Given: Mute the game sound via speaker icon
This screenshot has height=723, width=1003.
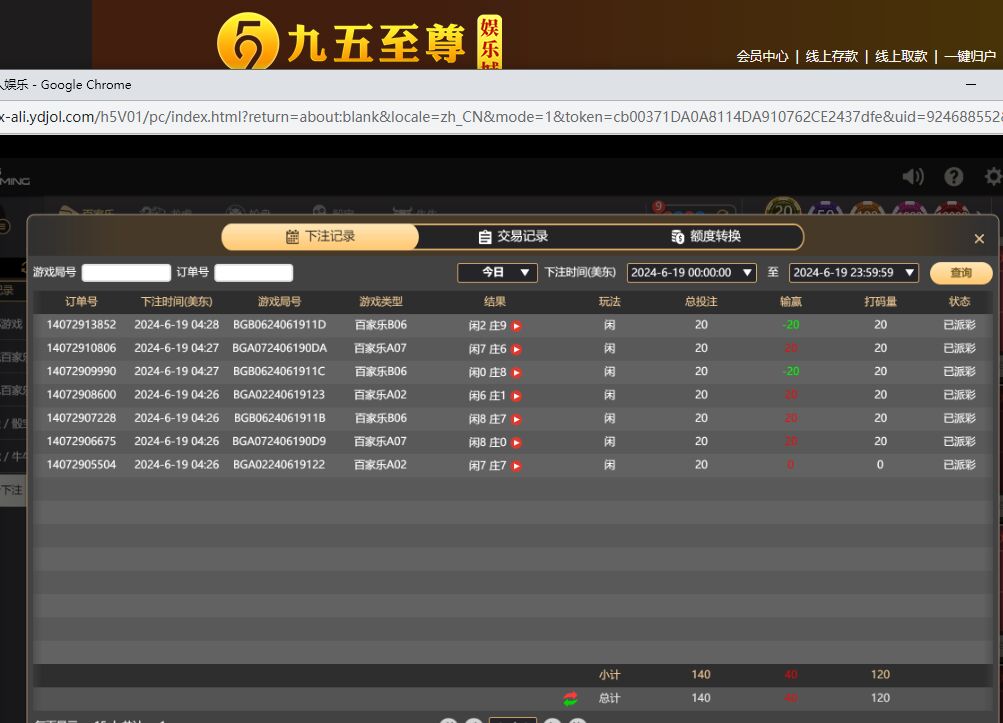Looking at the screenshot, I should 912,177.
